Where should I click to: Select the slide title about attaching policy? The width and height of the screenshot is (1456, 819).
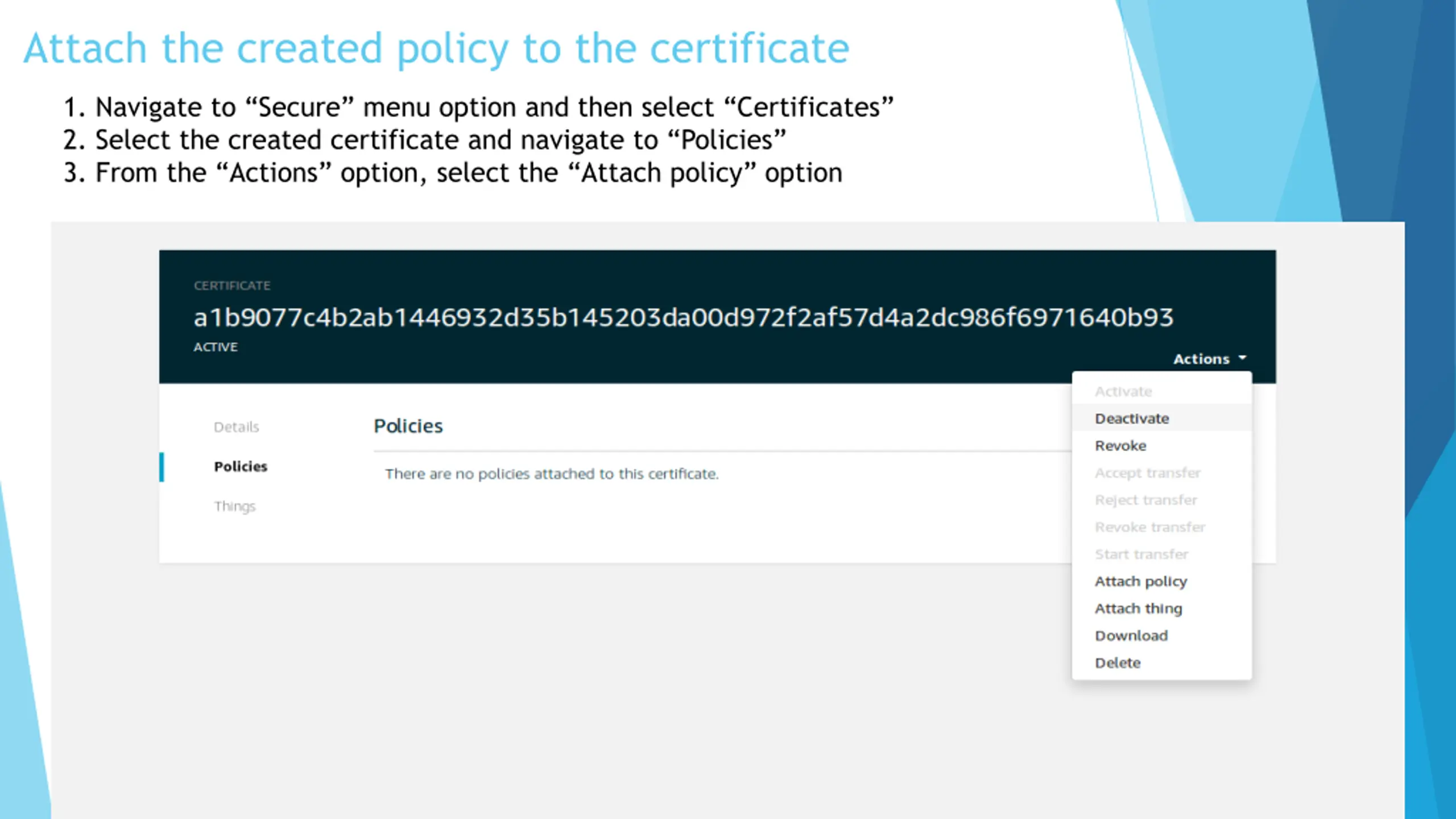point(436,49)
